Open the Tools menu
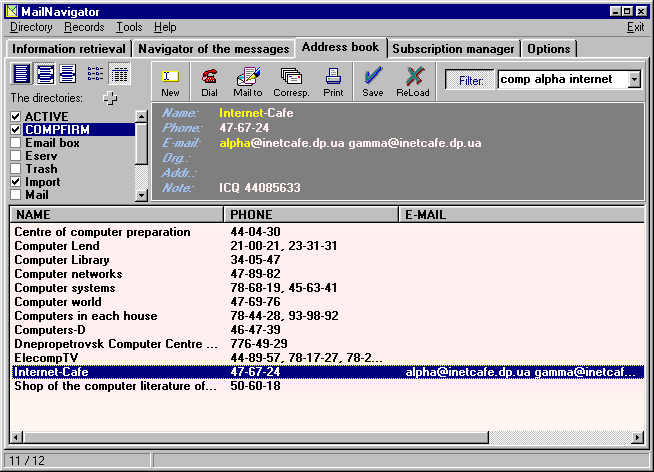 129,27
